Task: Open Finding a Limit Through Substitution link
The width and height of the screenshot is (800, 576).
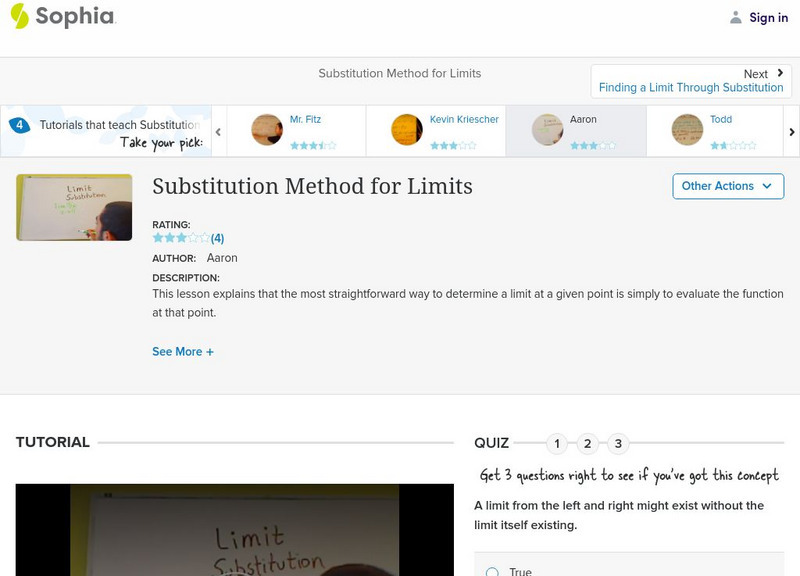Action: pos(691,88)
